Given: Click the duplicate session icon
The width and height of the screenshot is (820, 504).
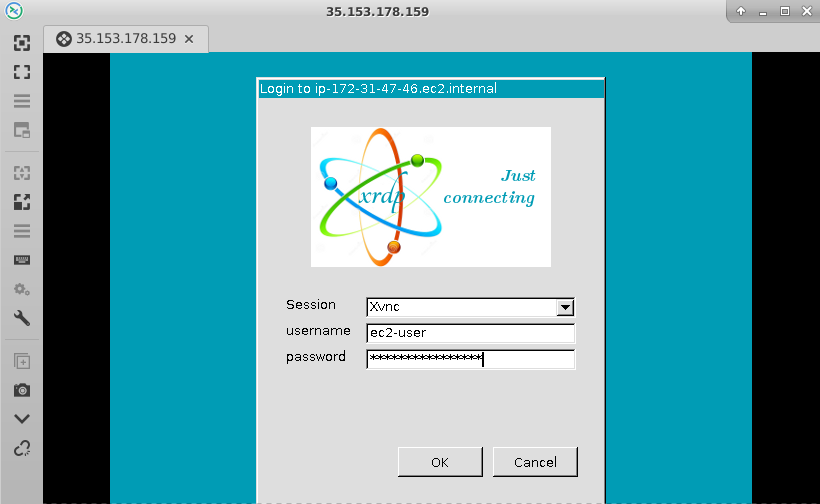Looking at the screenshot, I should [x=21, y=361].
